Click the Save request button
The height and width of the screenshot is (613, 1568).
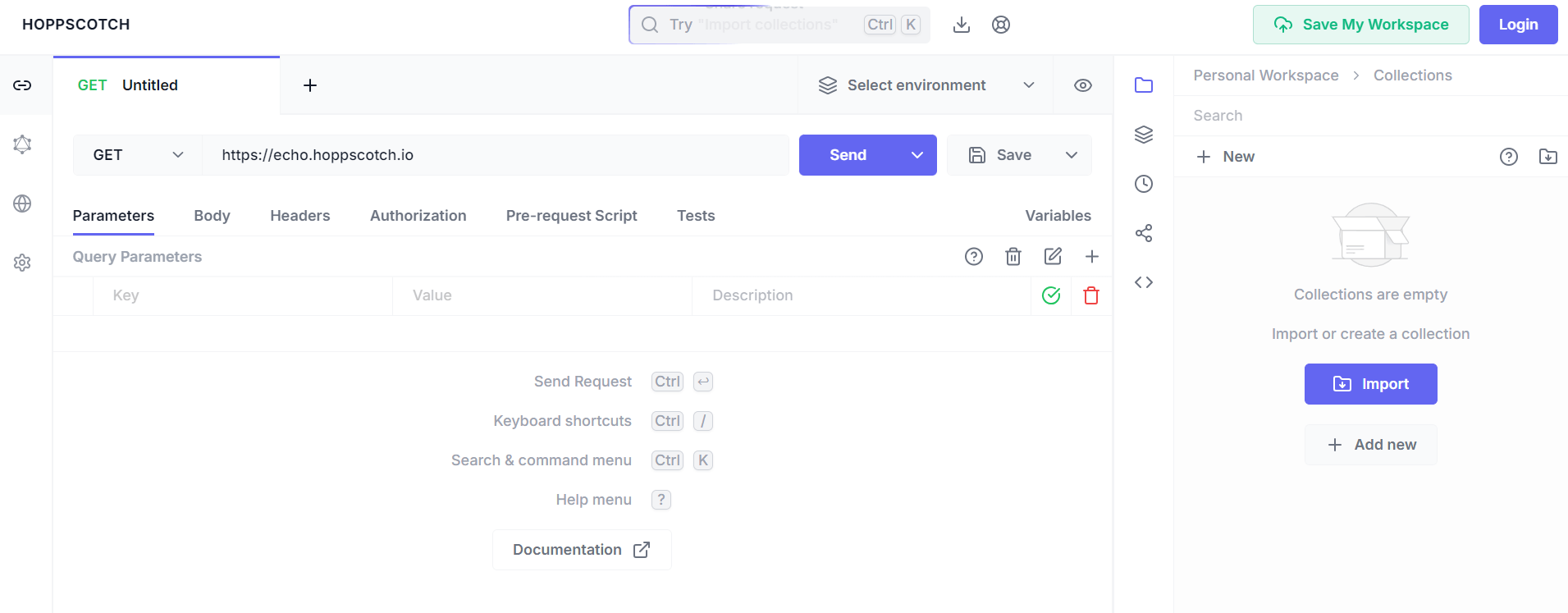pyautogui.click(x=1000, y=155)
